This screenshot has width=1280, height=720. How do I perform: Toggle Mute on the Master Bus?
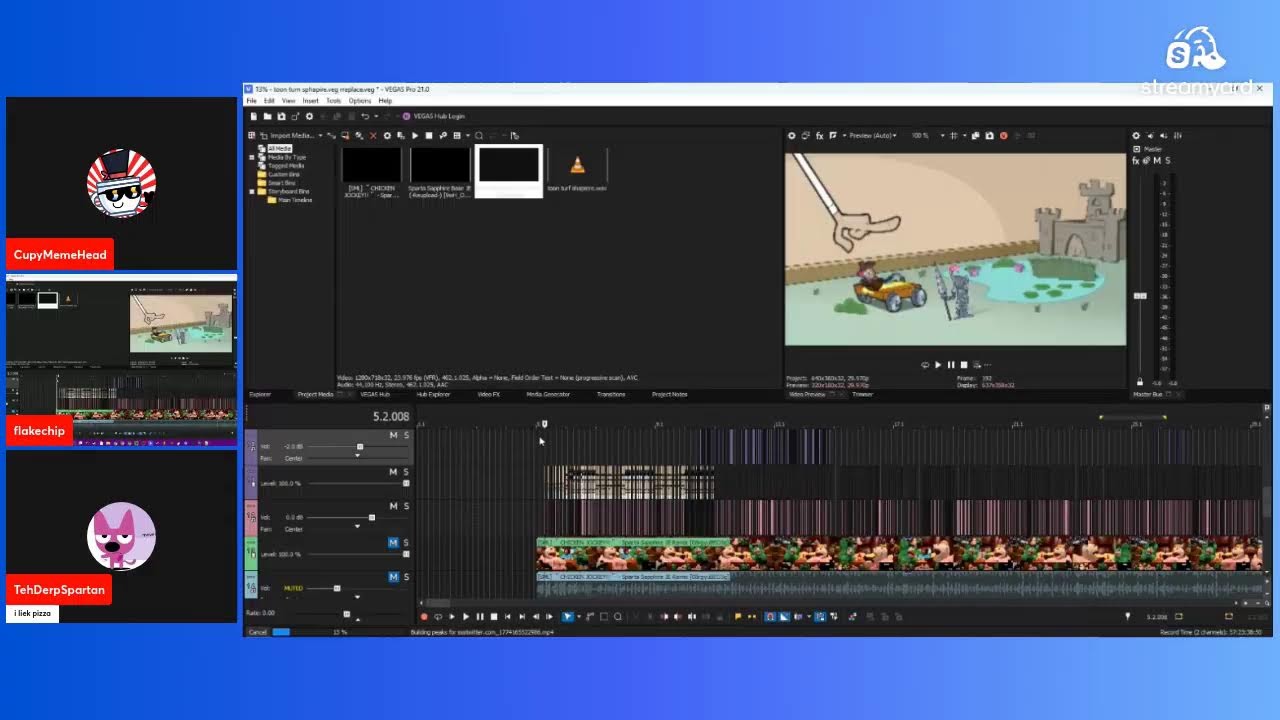pos(1157,160)
